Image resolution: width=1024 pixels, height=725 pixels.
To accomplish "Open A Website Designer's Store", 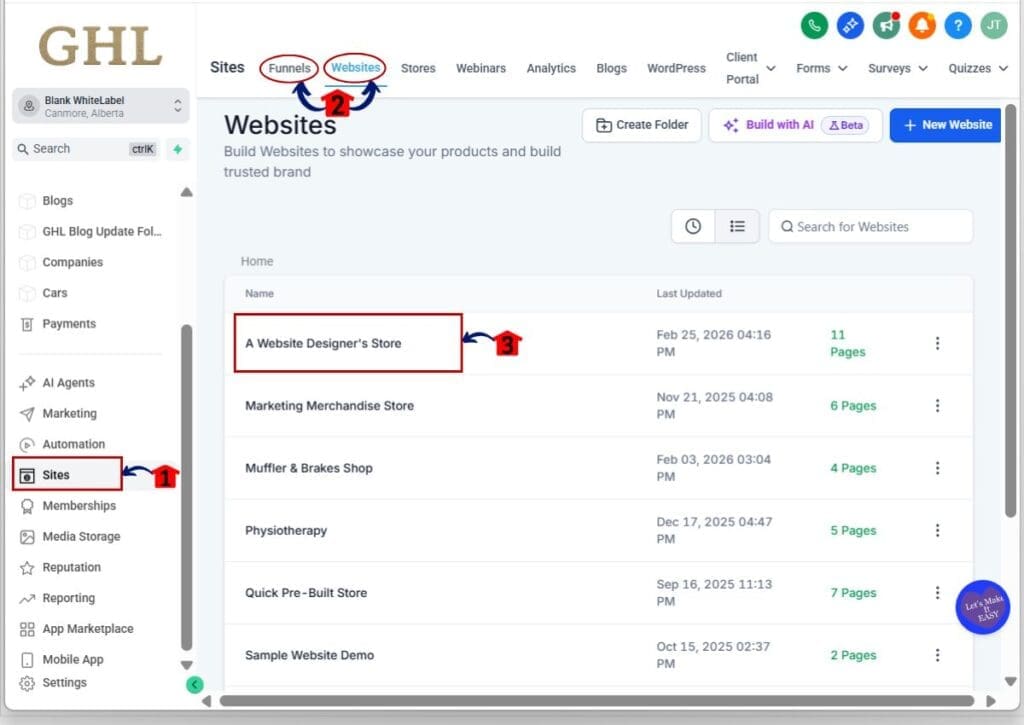I will tap(323, 343).
